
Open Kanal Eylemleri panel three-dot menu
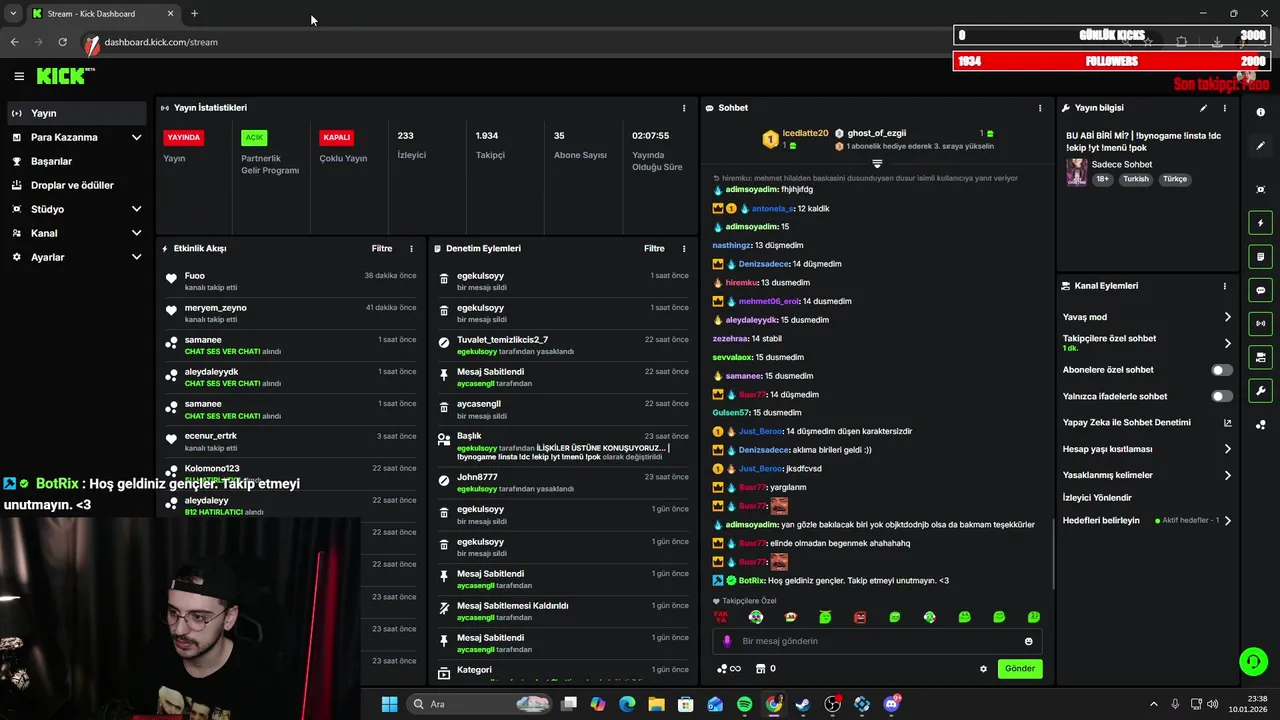point(1224,286)
